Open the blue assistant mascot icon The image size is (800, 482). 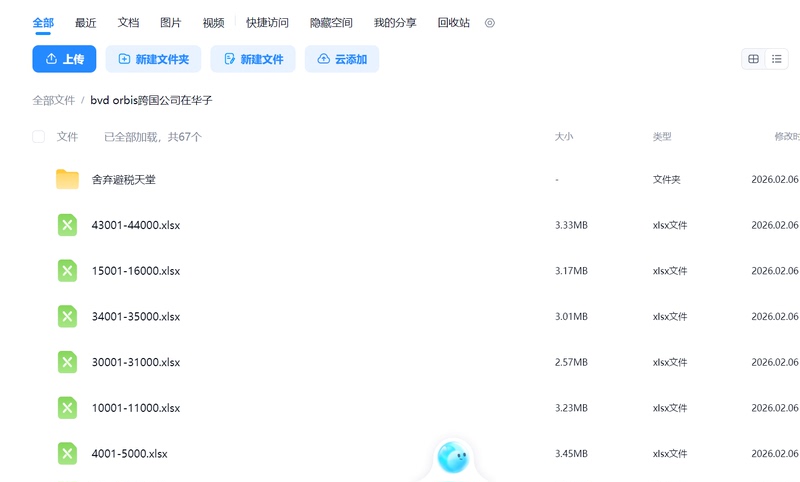point(453,457)
